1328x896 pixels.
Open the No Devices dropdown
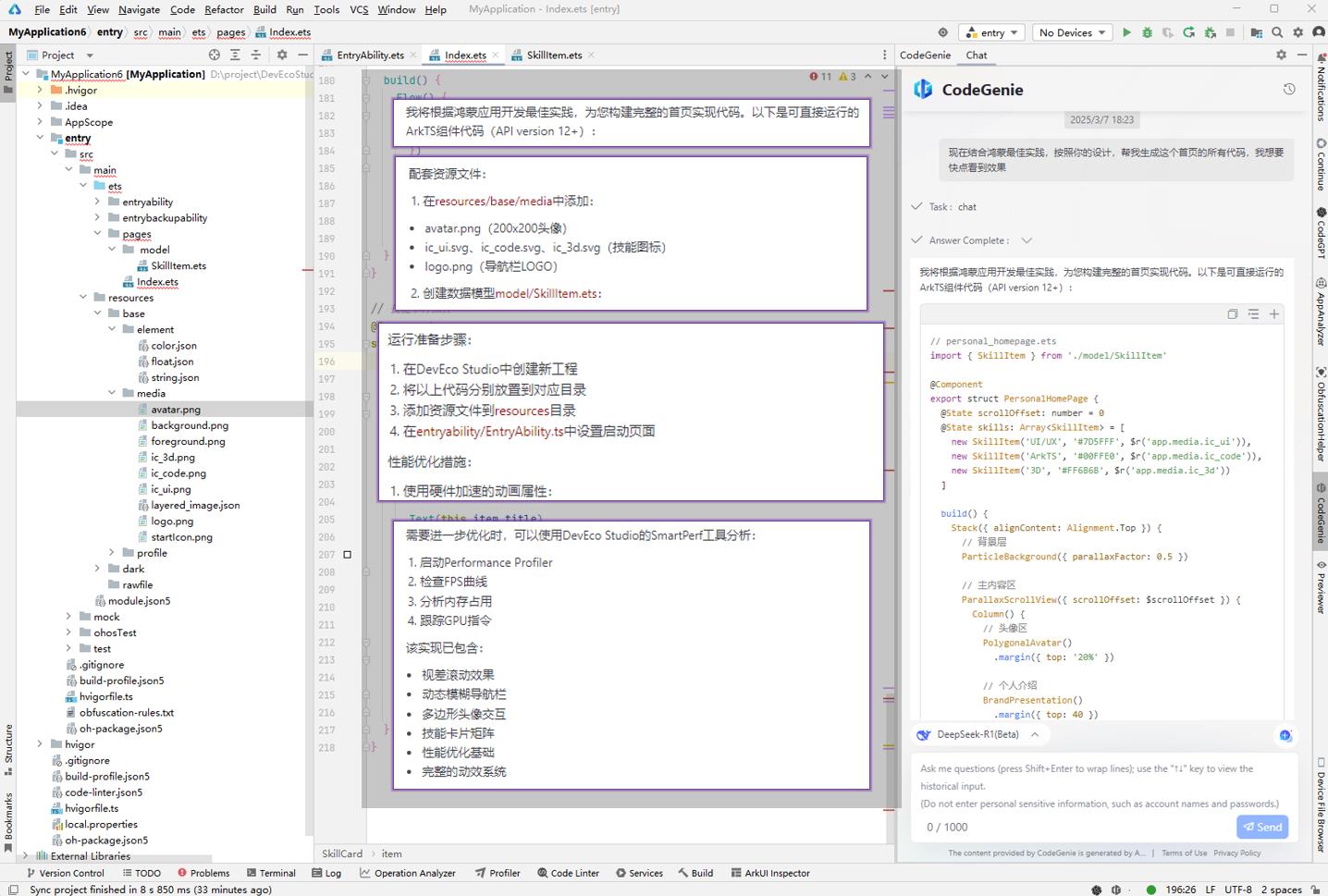click(x=1071, y=32)
